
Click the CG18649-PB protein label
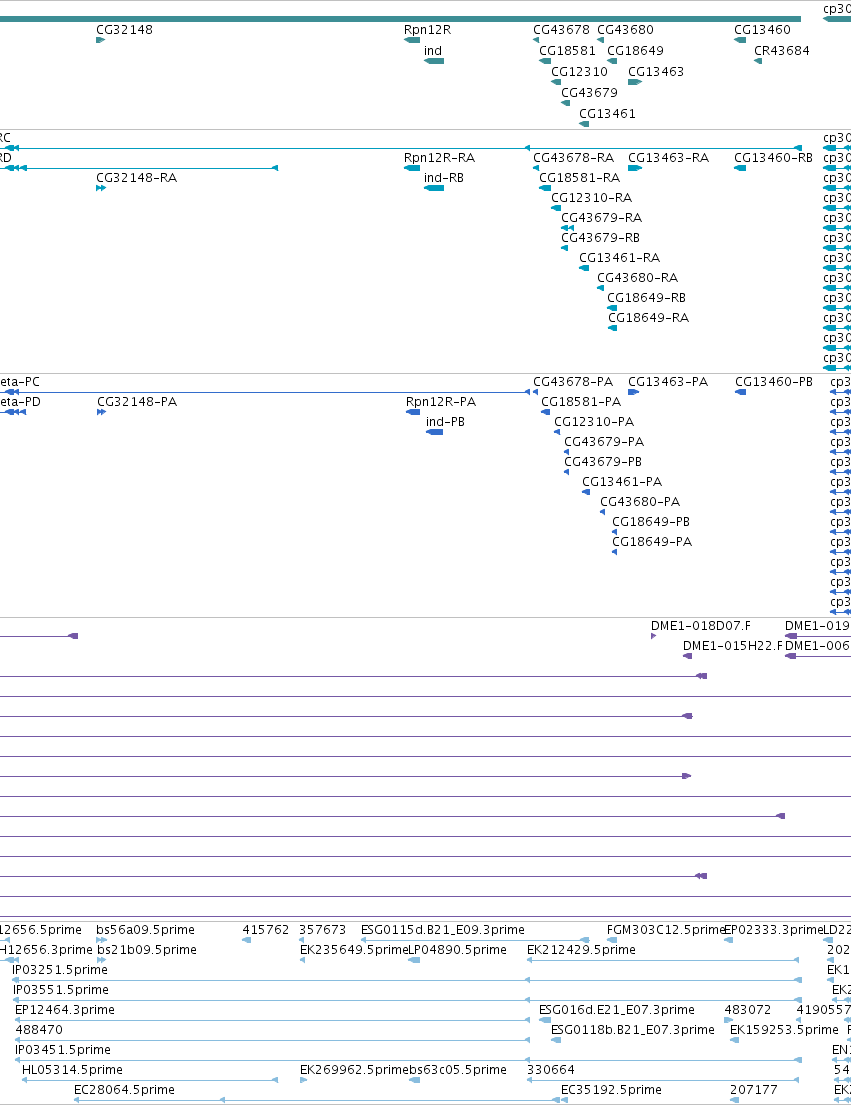(x=651, y=521)
